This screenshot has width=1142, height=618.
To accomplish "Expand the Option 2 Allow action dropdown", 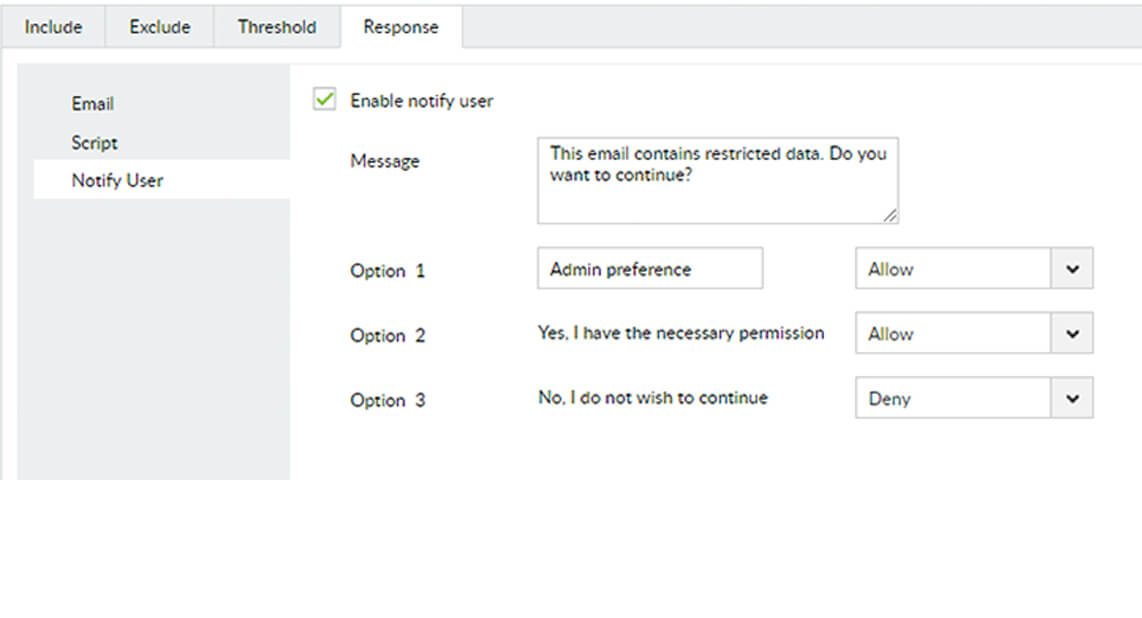I will coord(953,334).
